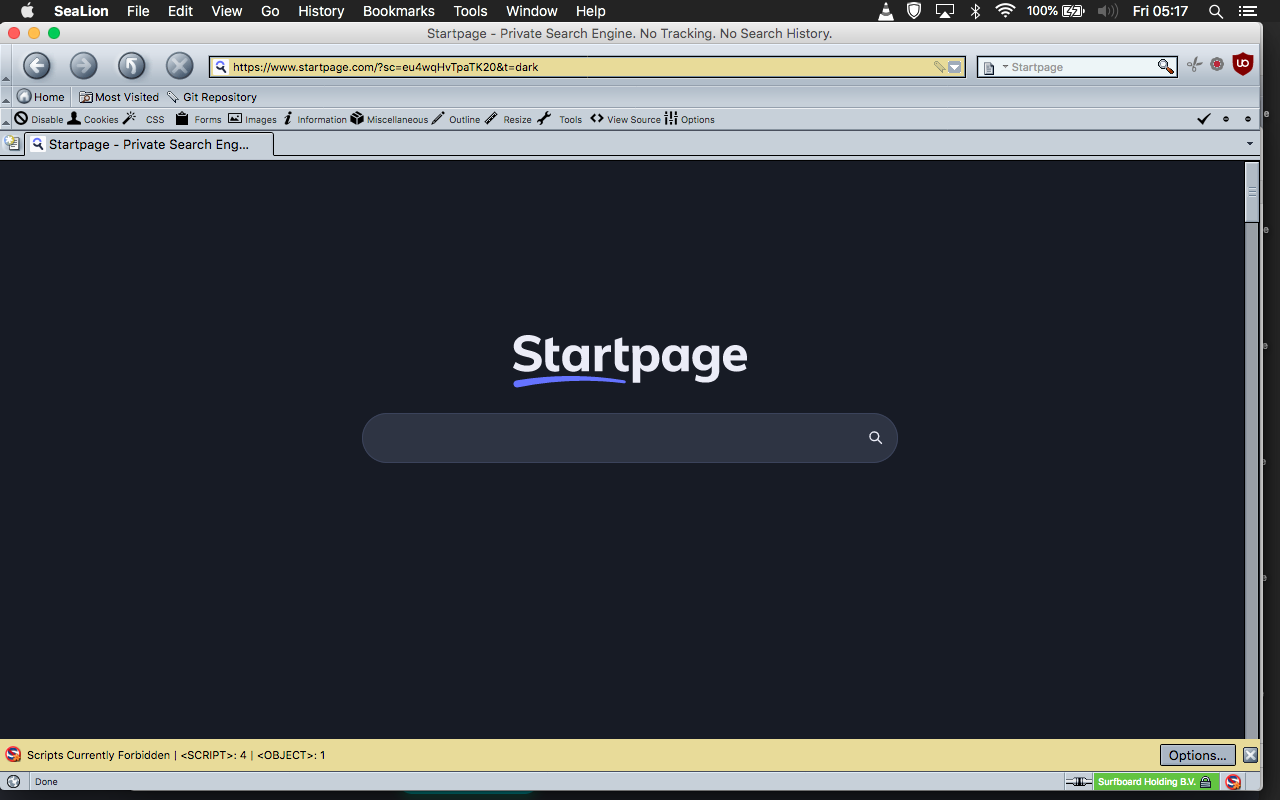Image resolution: width=1280 pixels, height=800 pixels.
Task: Open the Resize developer toolbar menu
Action: point(508,119)
